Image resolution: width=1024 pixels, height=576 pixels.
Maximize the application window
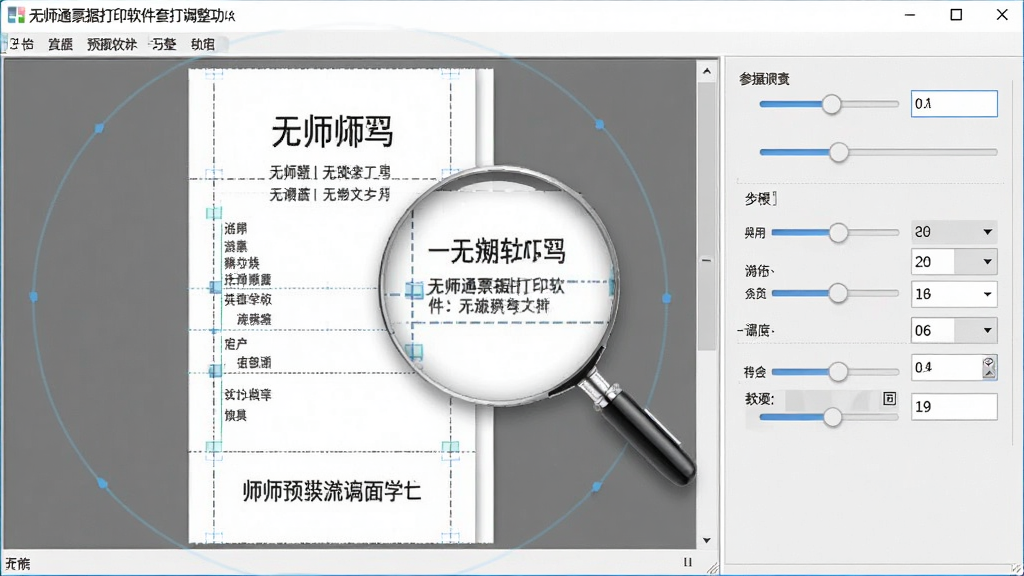(956, 14)
